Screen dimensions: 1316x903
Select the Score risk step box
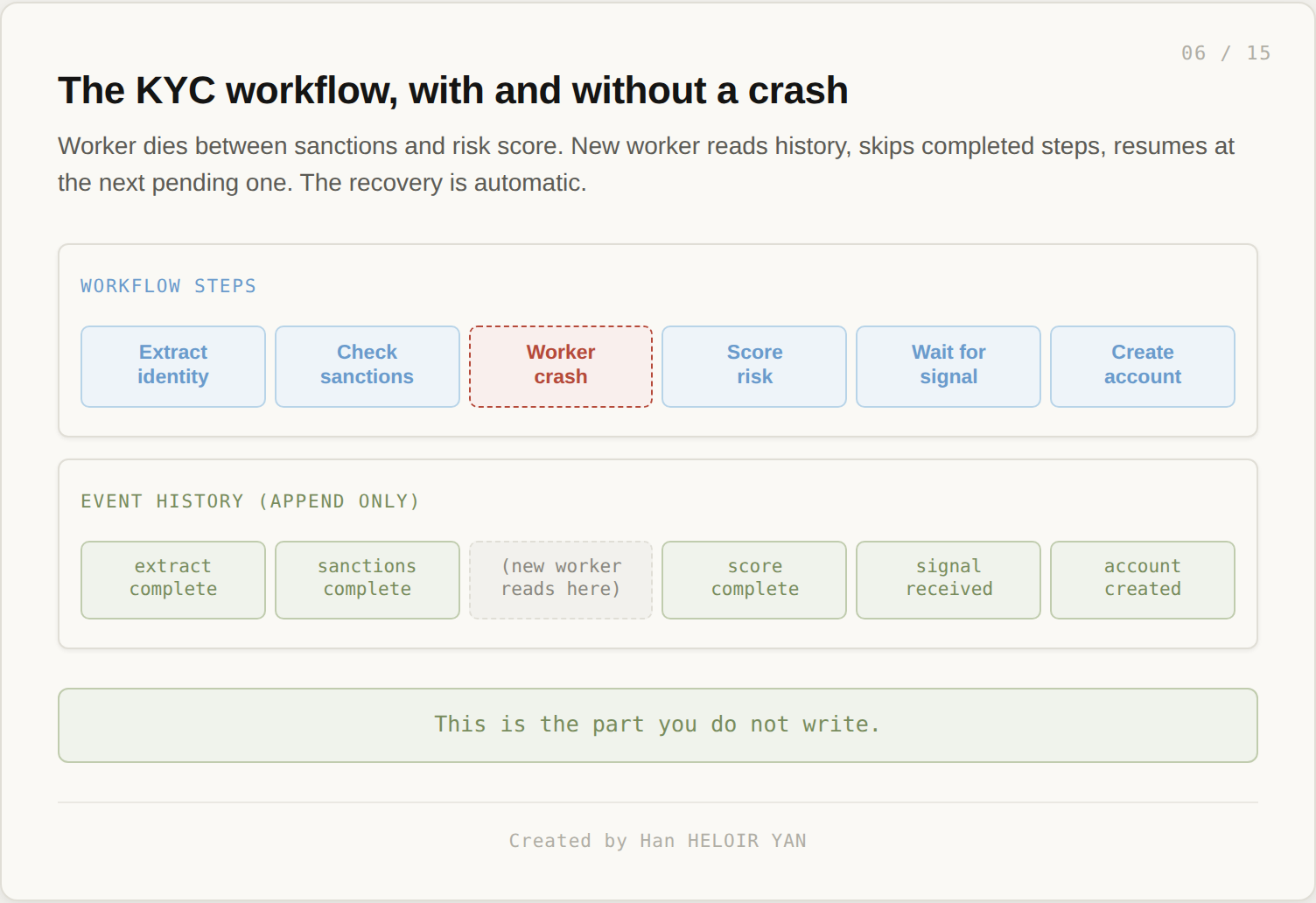(754, 366)
